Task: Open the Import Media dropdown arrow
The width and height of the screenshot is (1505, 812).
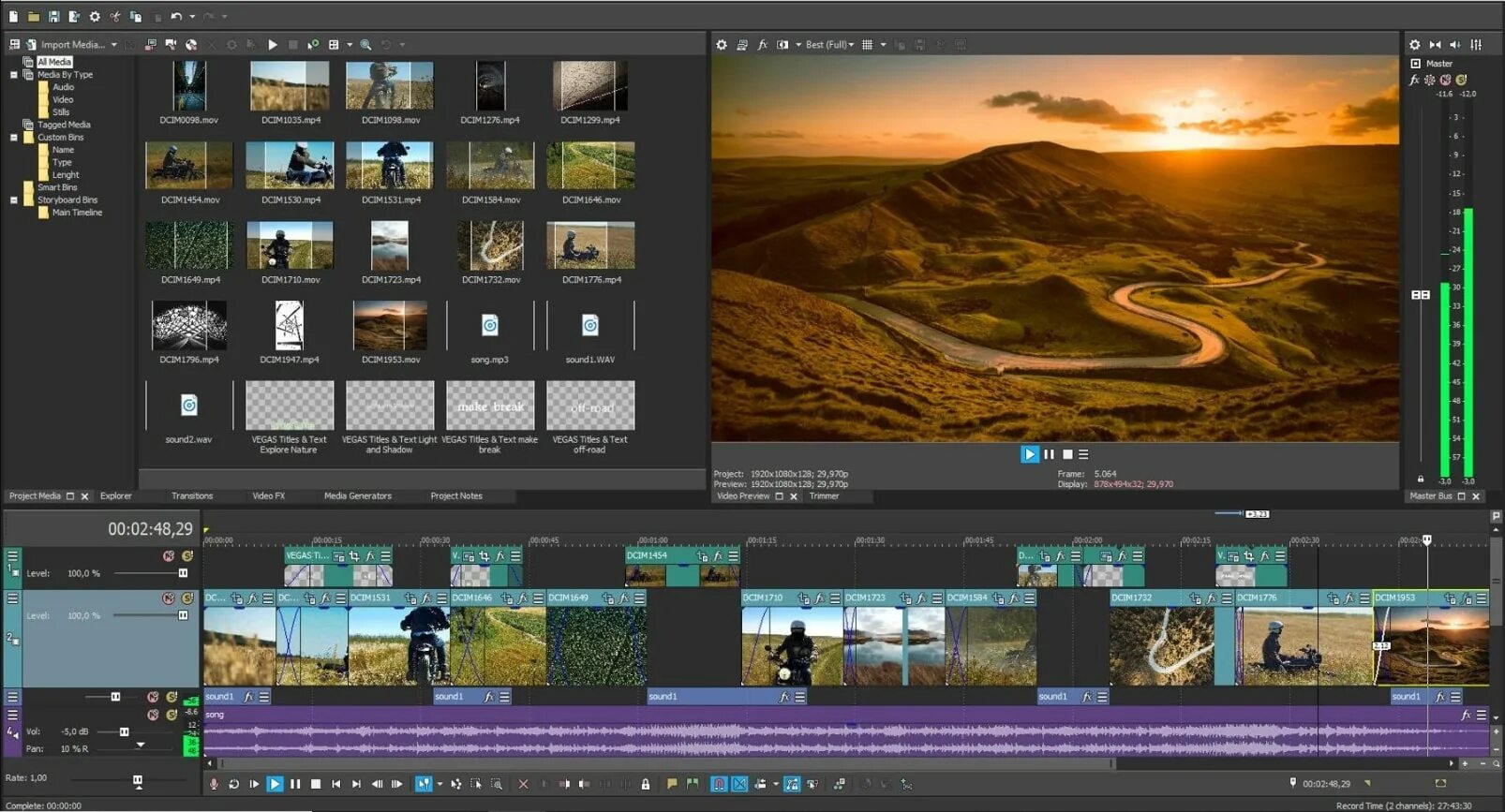Action: pos(114,44)
